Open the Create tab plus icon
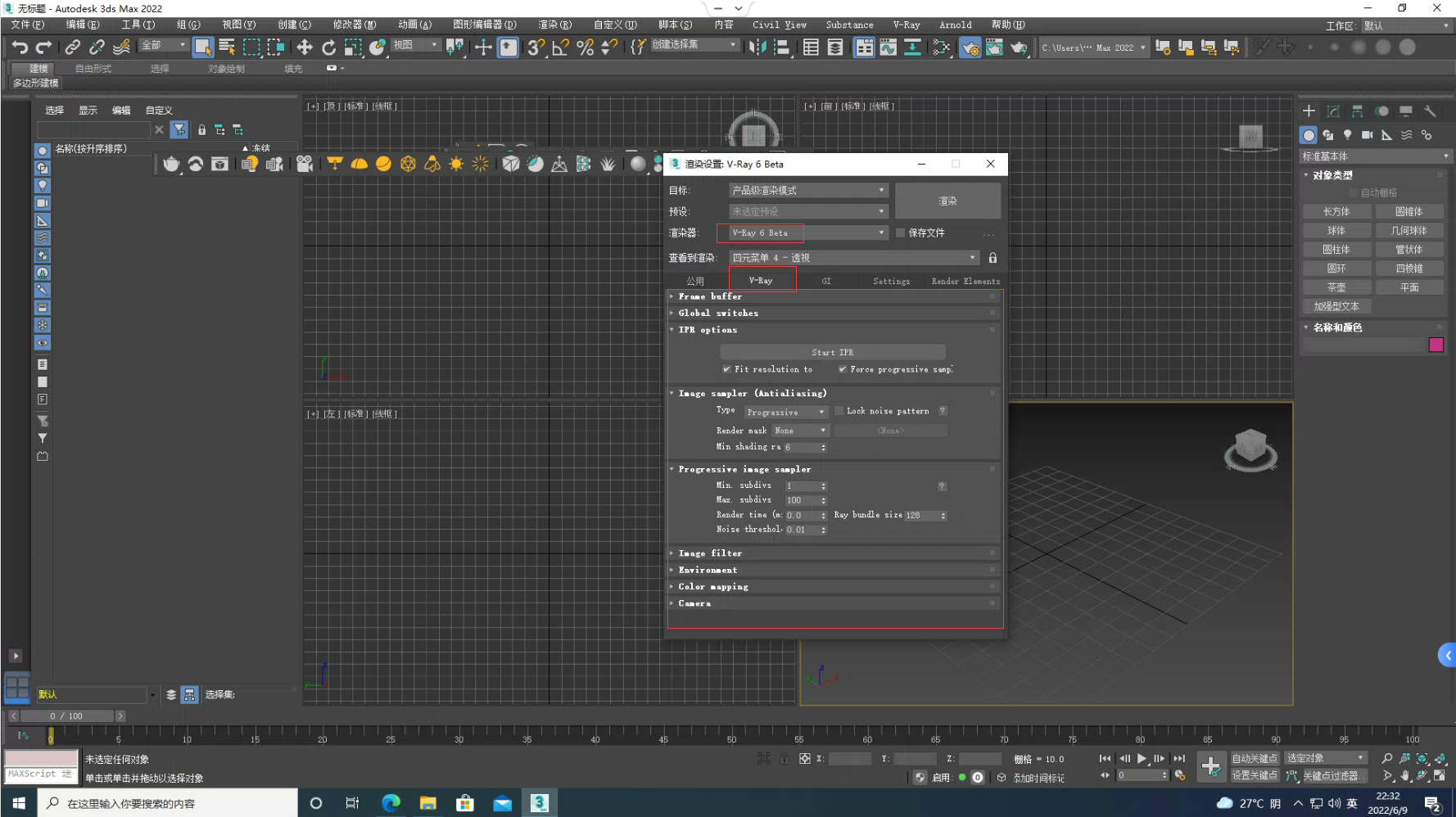The width and height of the screenshot is (1456, 817). pos(1309,111)
